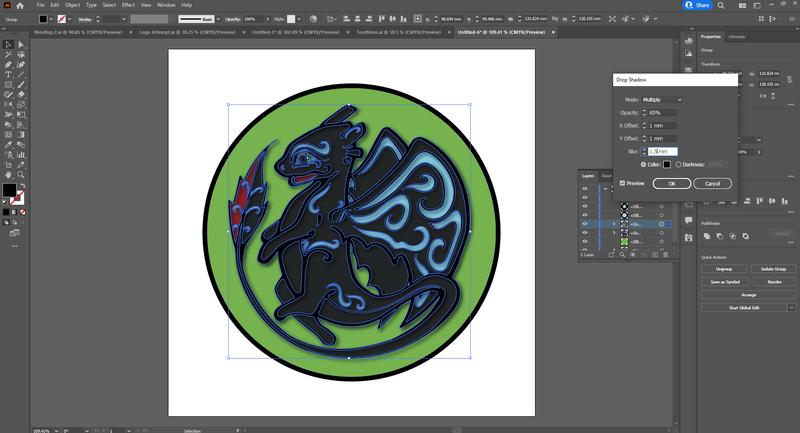800x433 pixels.
Task: Pick the Zoom tool
Action: pyautogui.click(x=19, y=173)
